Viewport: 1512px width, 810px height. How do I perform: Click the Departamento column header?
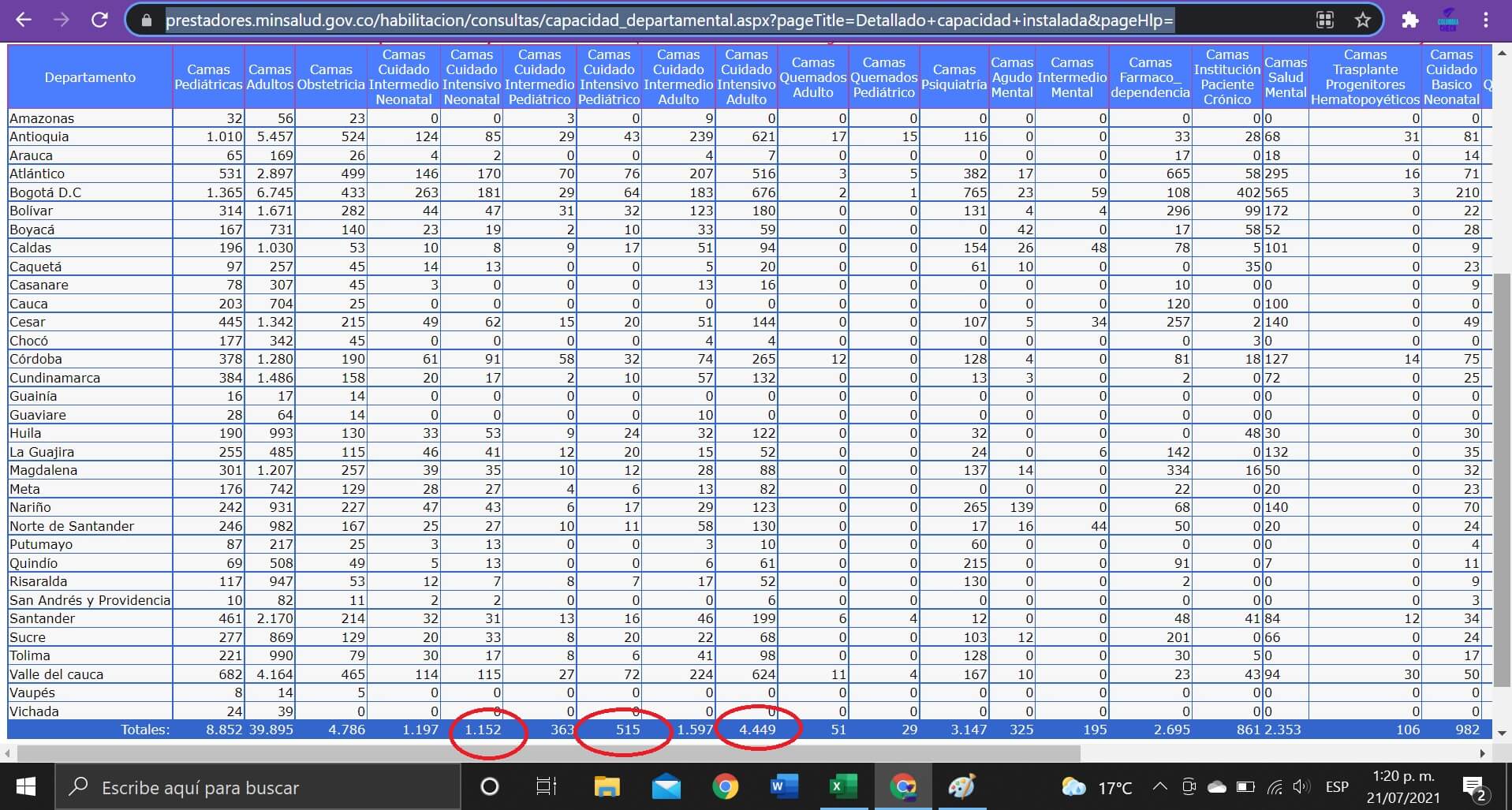click(90, 77)
